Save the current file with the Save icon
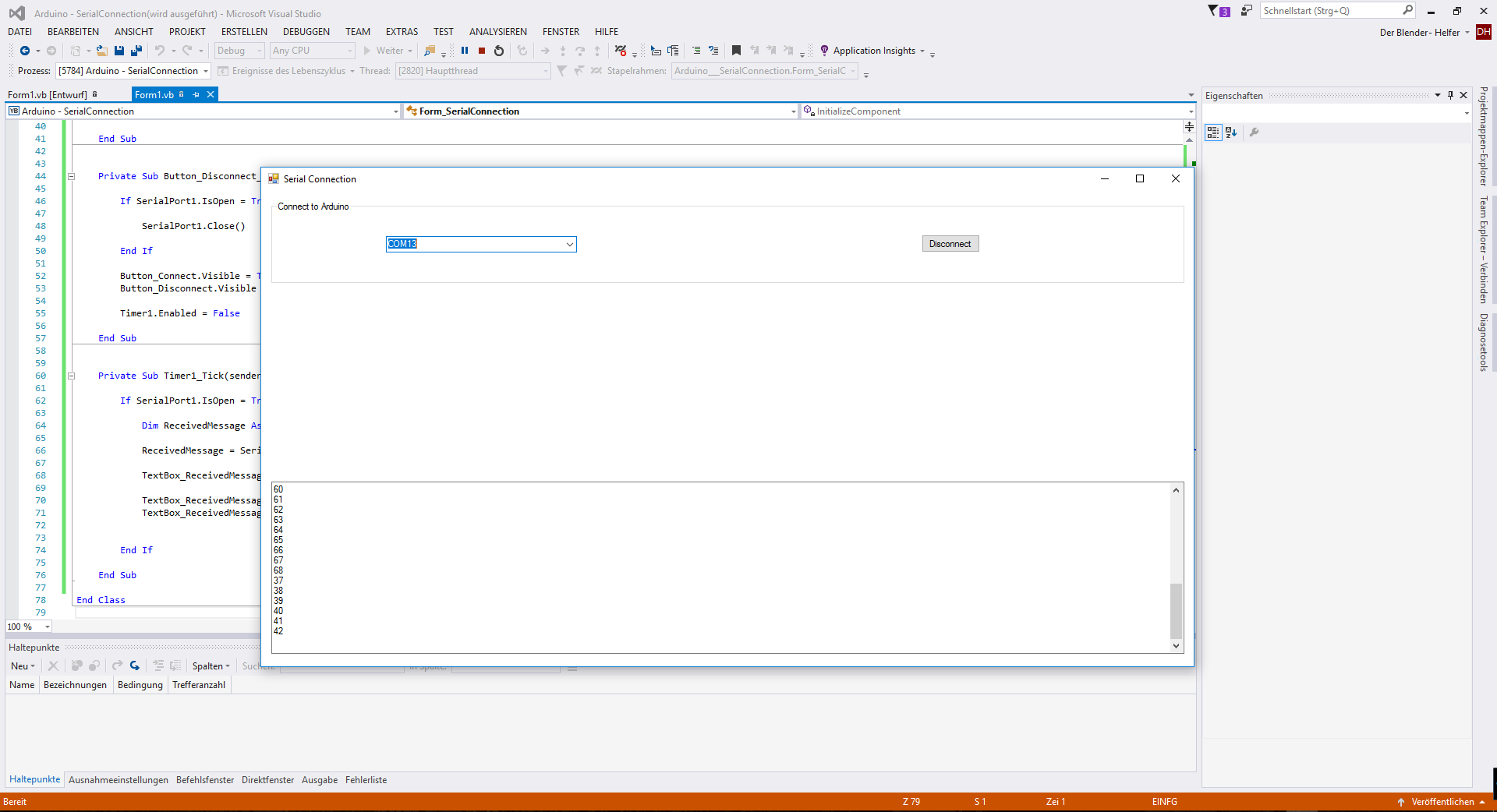The width and height of the screenshot is (1497, 812). 119,51
